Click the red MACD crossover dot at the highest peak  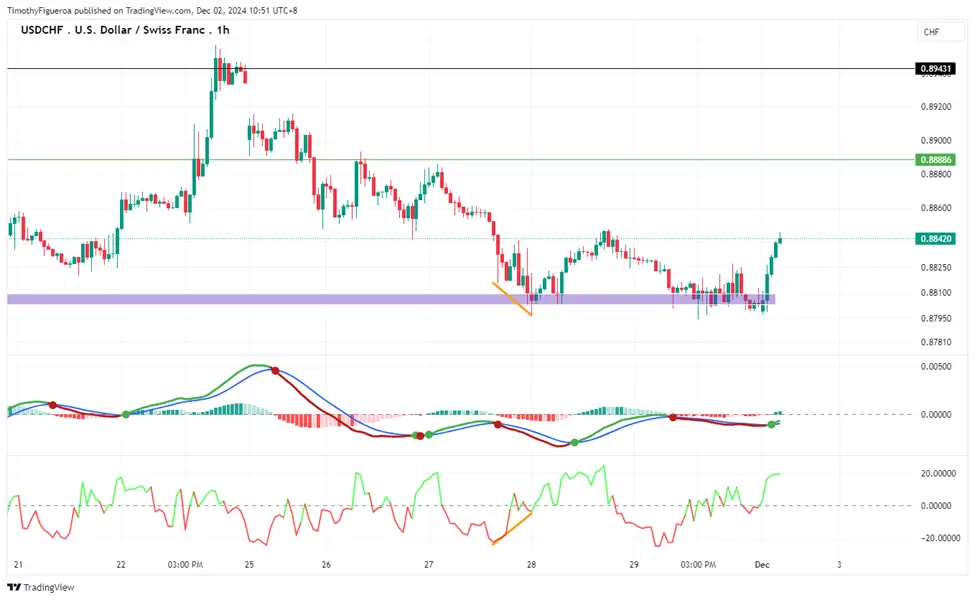pyautogui.click(x=275, y=371)
